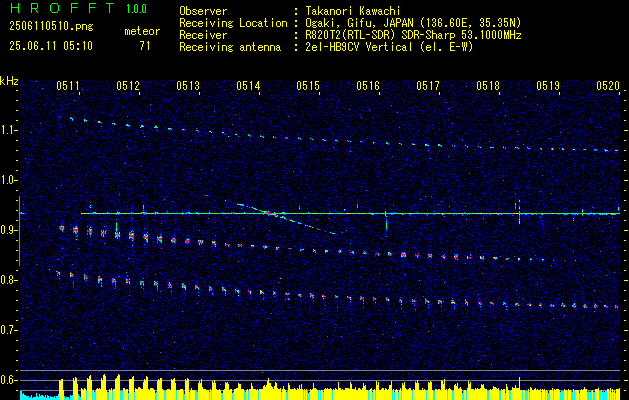Click the Ogaki, Gifu, JAPAN location text
Viewport: 629px width, 400px height.
click(x=413, y=23)
